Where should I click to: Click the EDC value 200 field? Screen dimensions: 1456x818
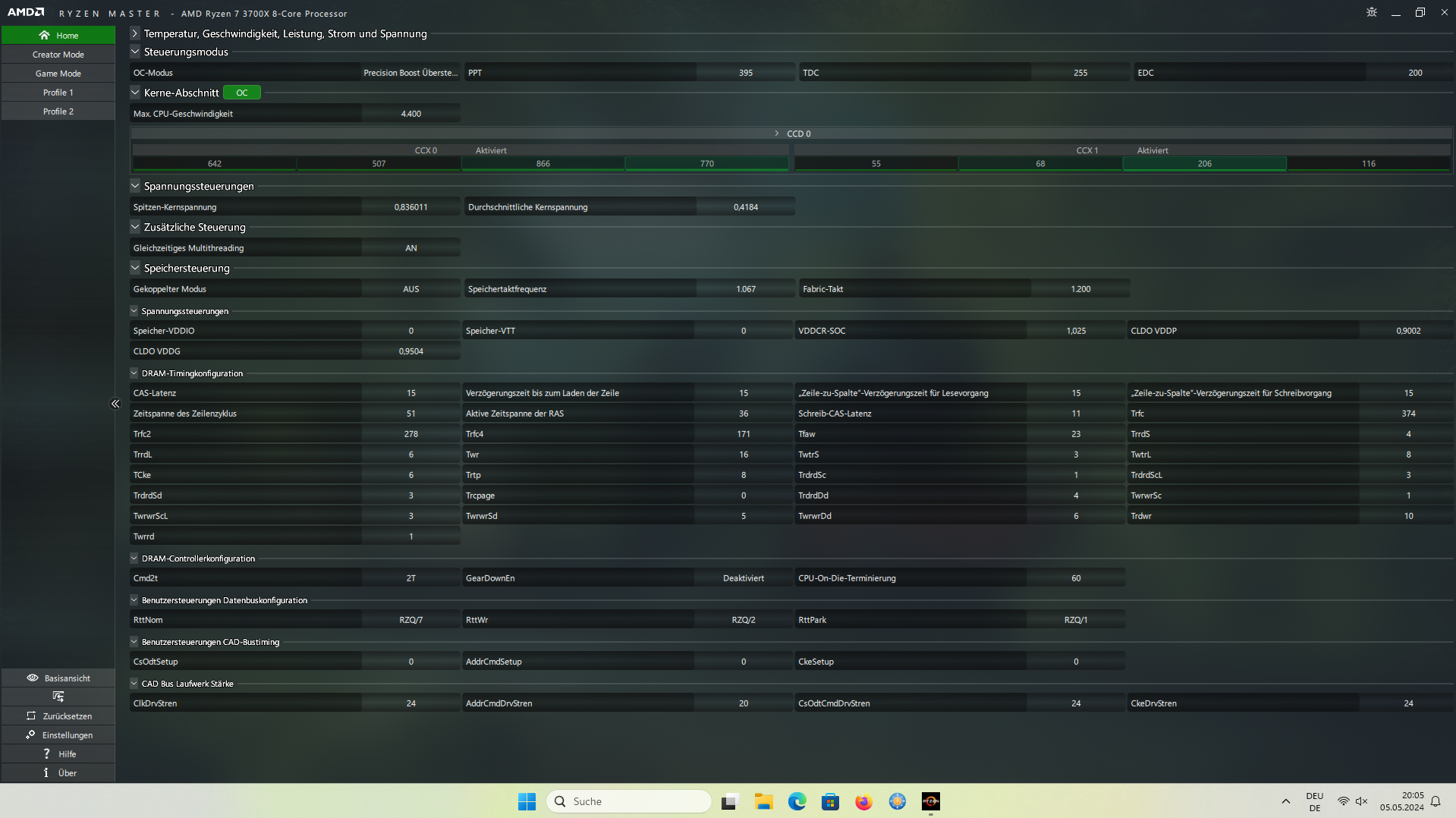click(x=1415, y=73)
